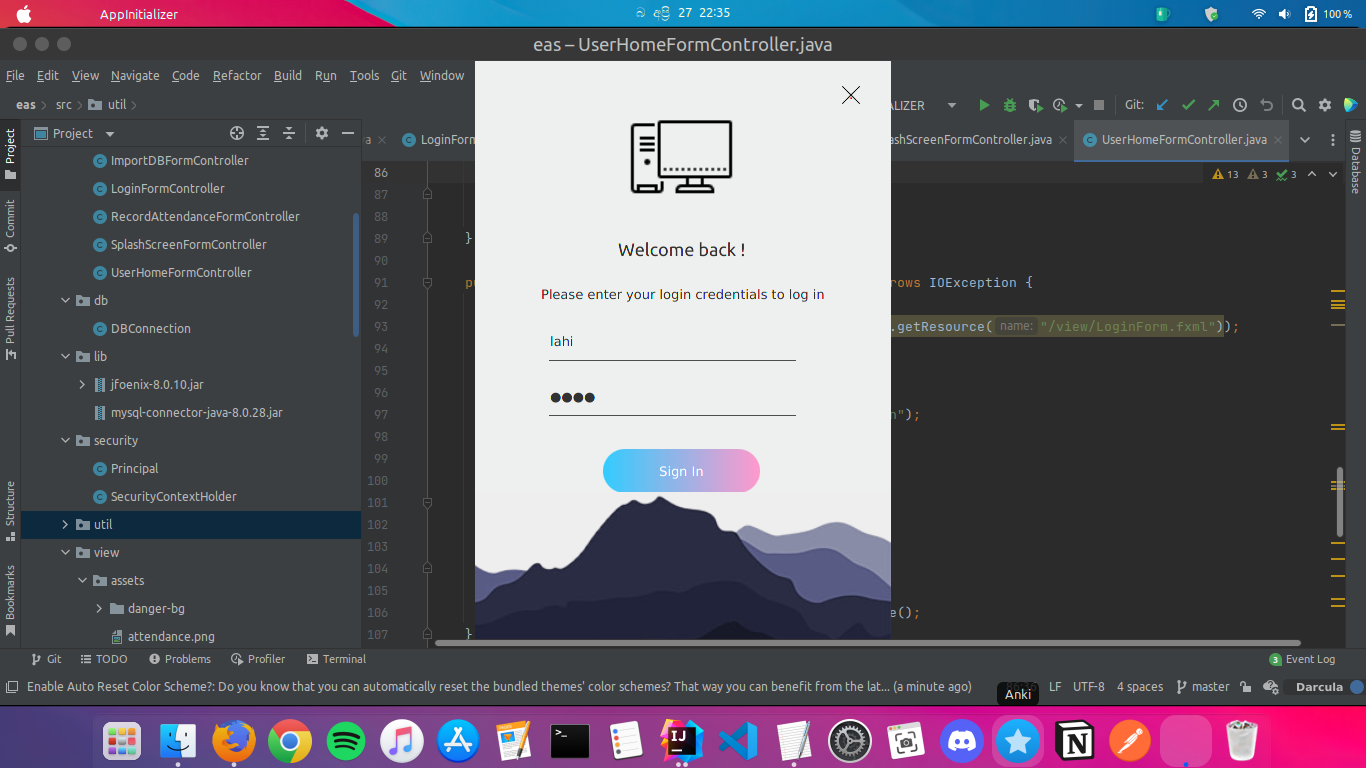Image resolution: width=1366 pixels, height=768 pixels.
Task: Click the username field containing lahi
Action: point(672,342)
